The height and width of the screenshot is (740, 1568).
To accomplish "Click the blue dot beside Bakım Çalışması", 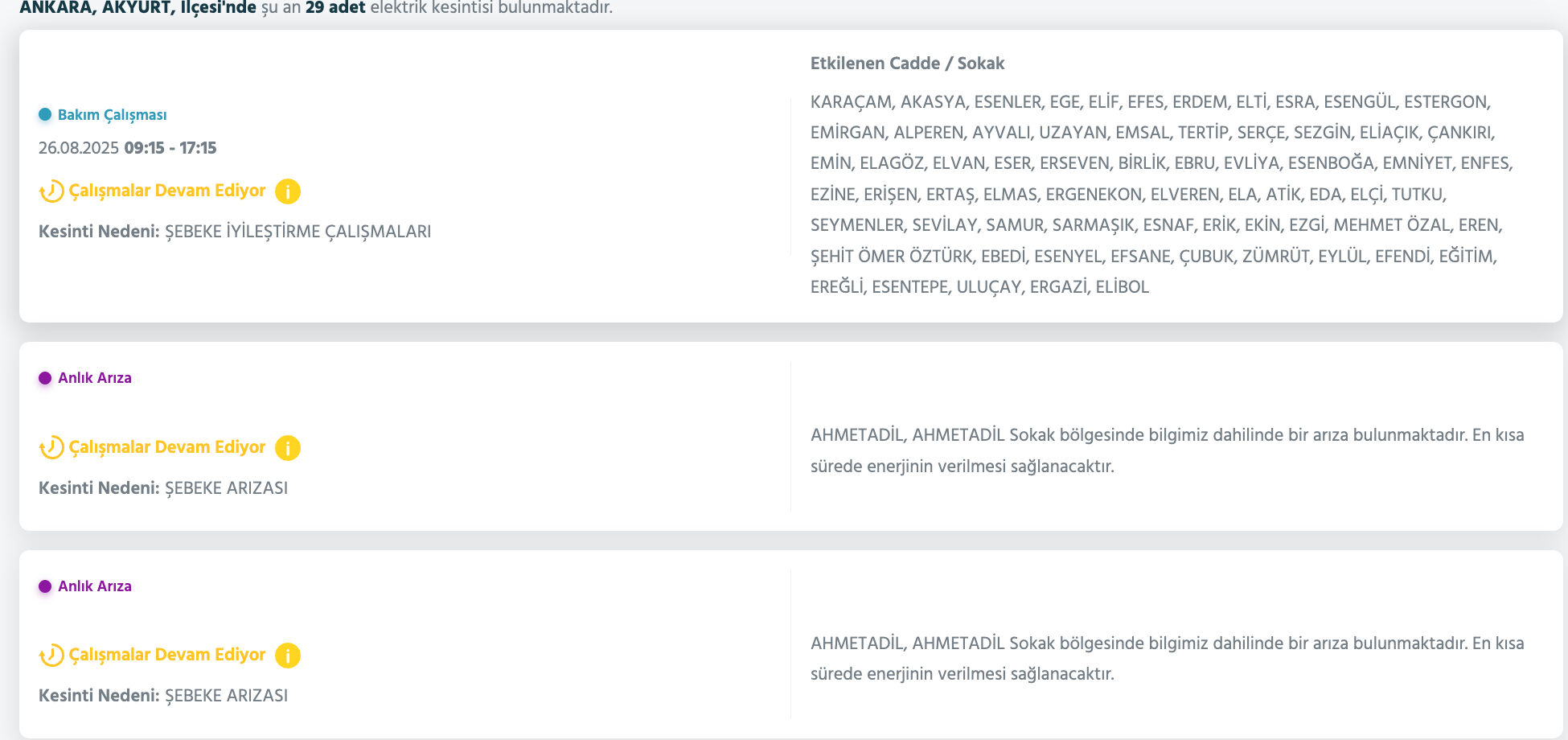I will point(45,114).
